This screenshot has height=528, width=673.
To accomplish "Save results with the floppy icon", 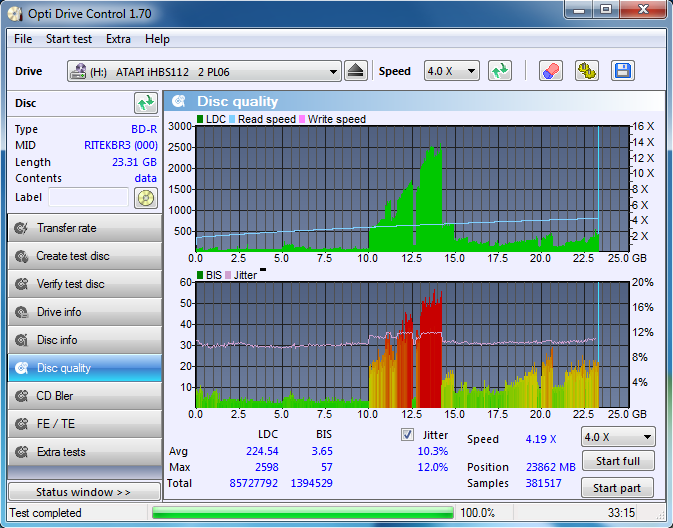I will point(623,71).
